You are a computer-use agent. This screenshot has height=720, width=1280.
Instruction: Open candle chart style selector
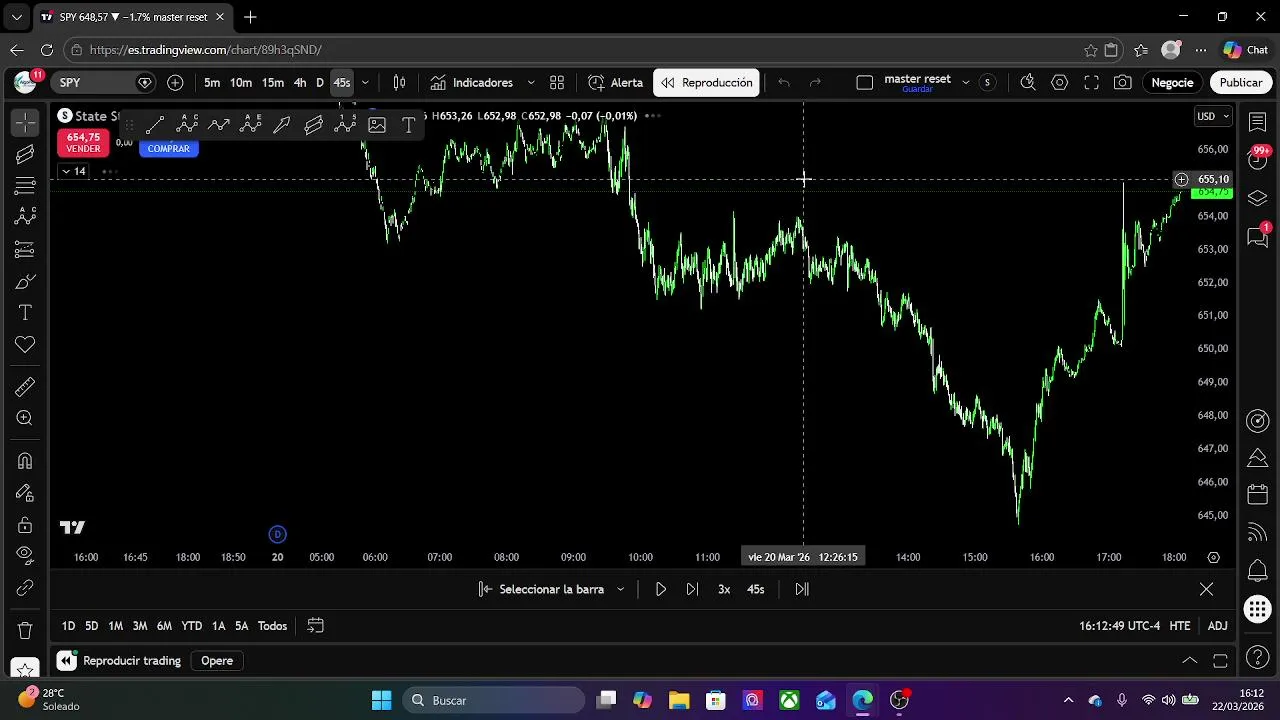[399, 83]
